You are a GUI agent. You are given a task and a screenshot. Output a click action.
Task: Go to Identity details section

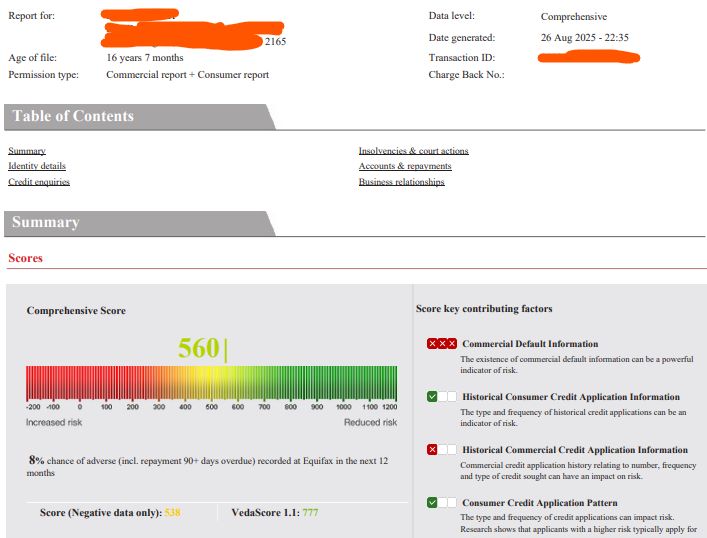click(37, 166)
